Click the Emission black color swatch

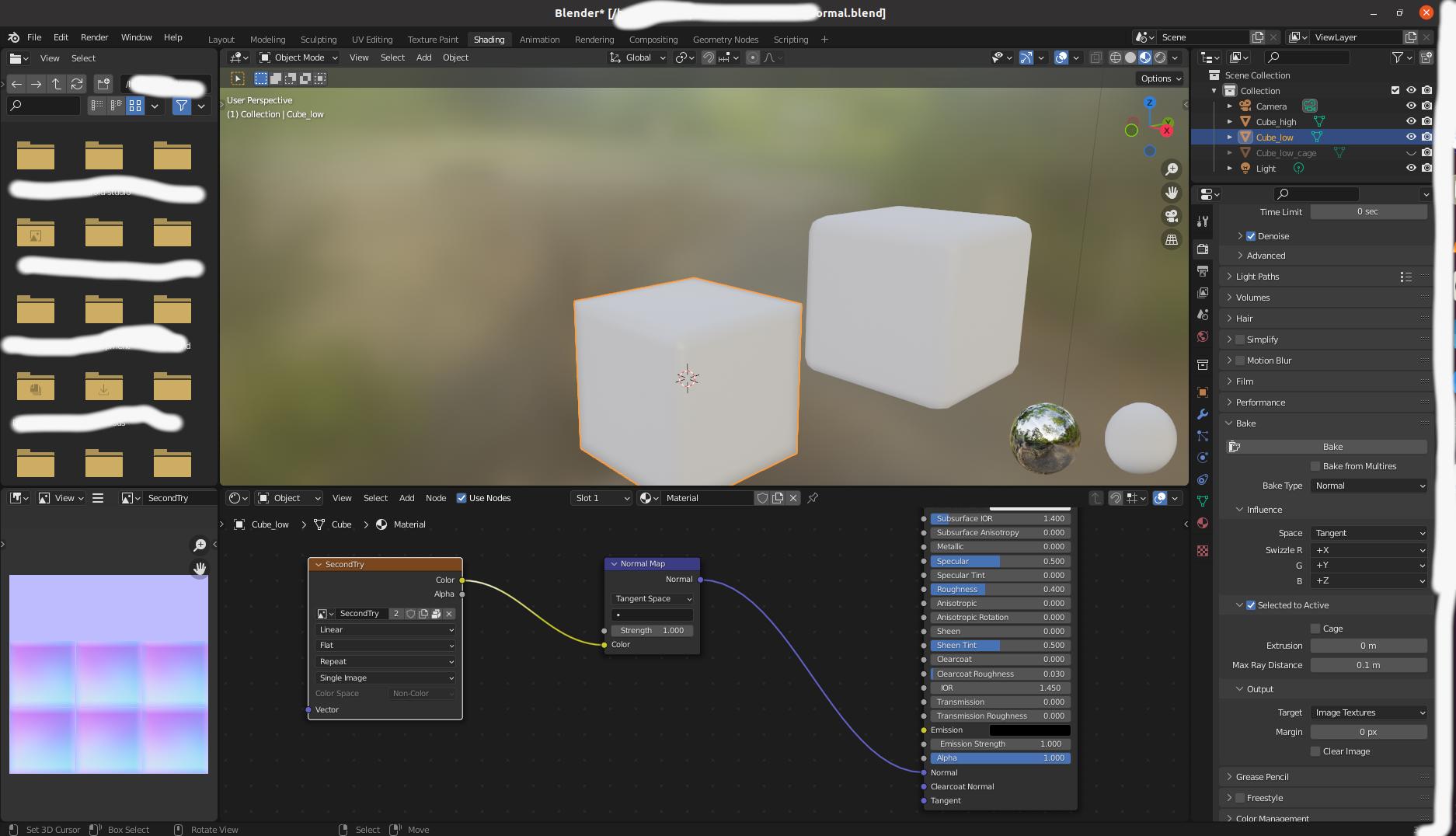coord(1029,730)
